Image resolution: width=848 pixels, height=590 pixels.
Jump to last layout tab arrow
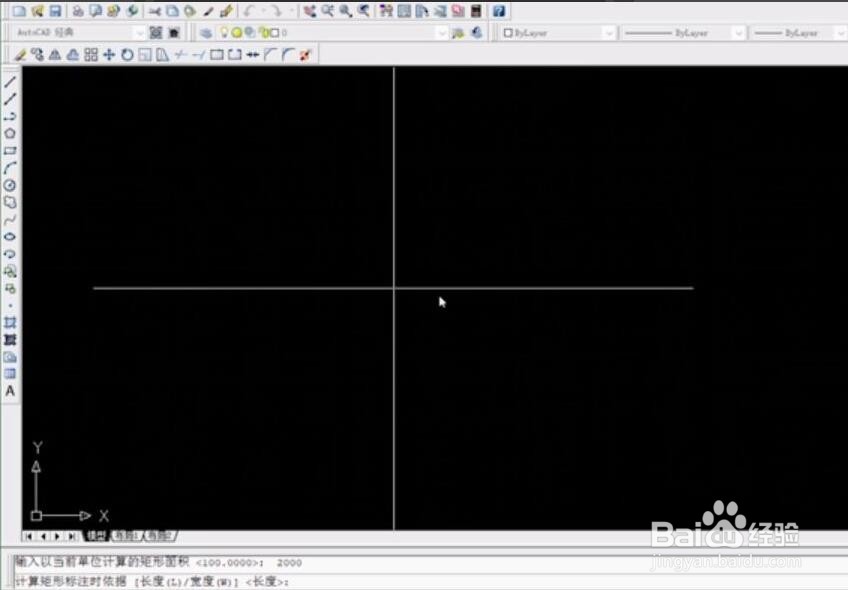(x=72, y=536)
